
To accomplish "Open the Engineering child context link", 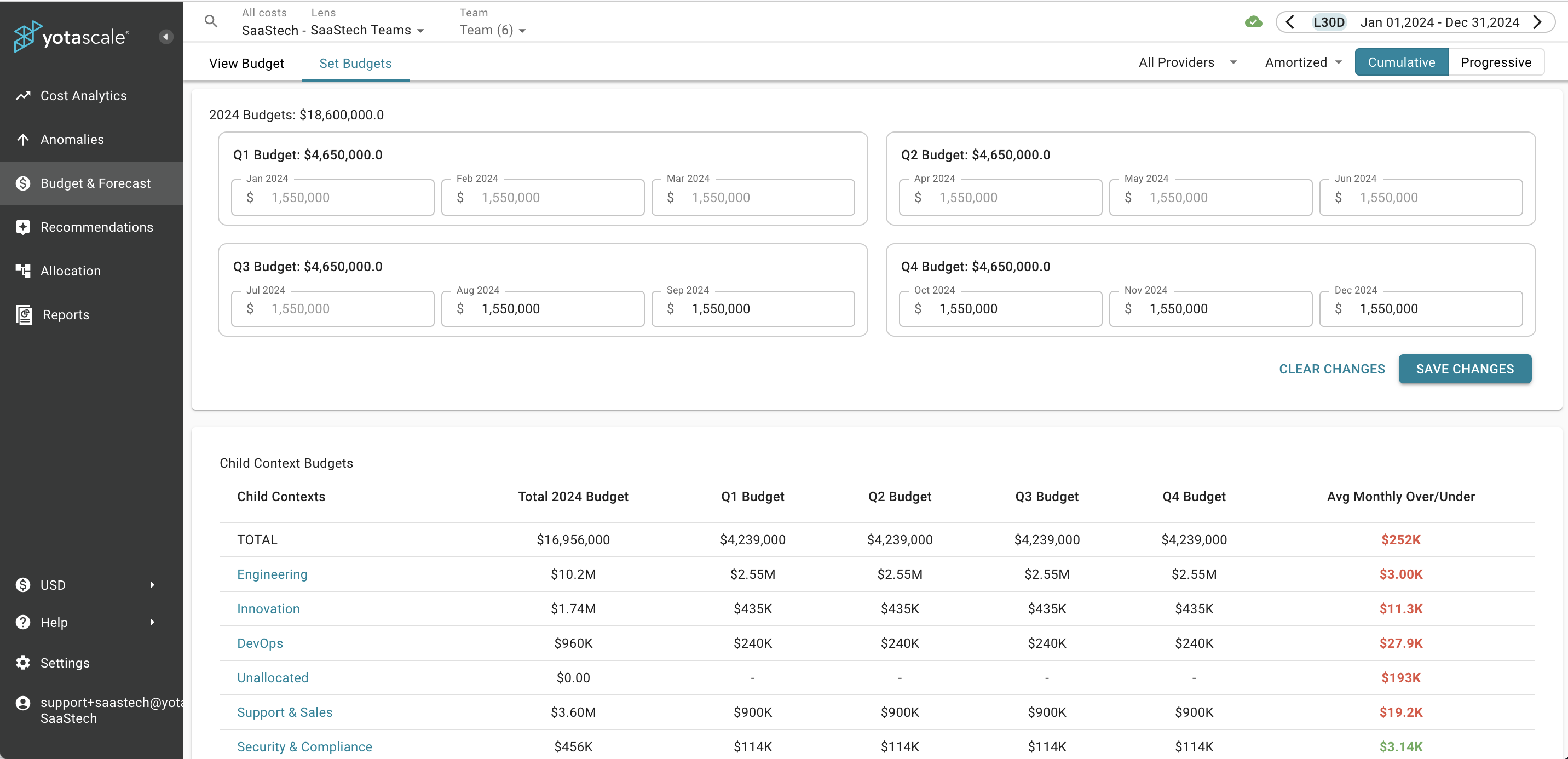I will coord(272,574).
